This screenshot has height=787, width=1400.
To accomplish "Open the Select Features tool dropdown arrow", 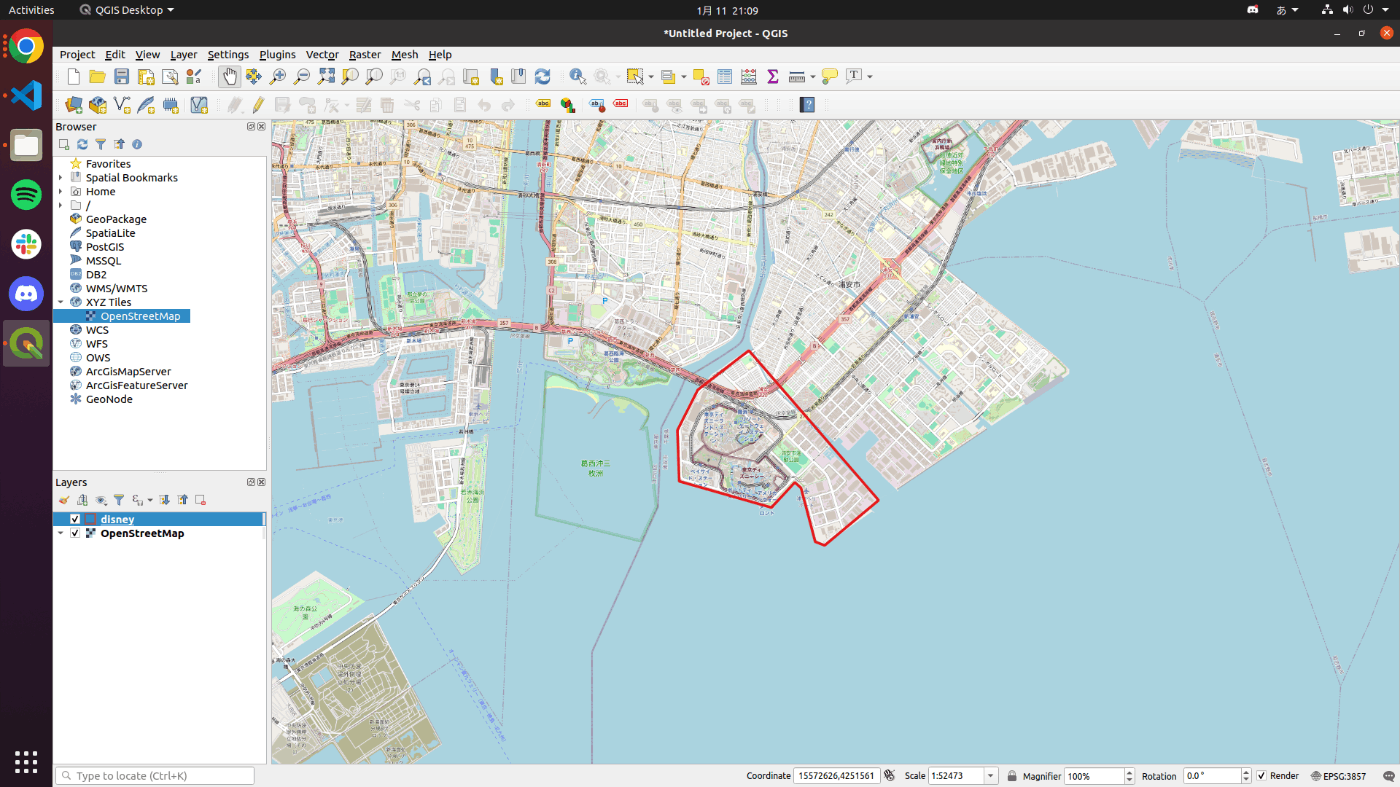I will click(651, 77).
